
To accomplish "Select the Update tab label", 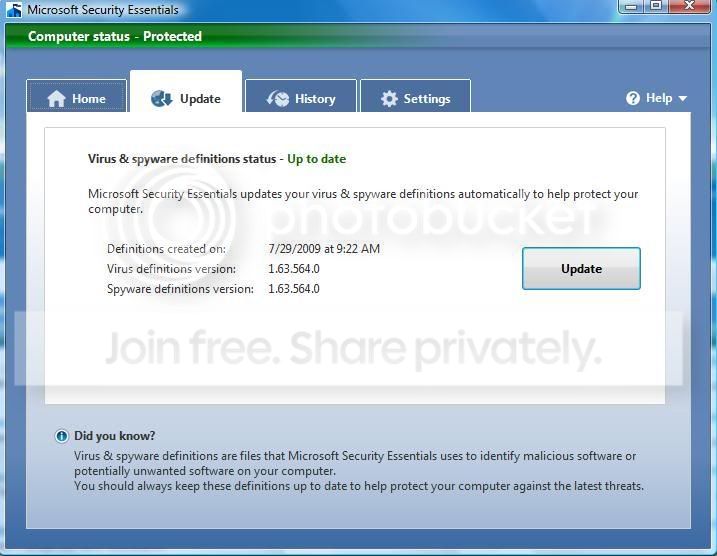I will point(200,99).
